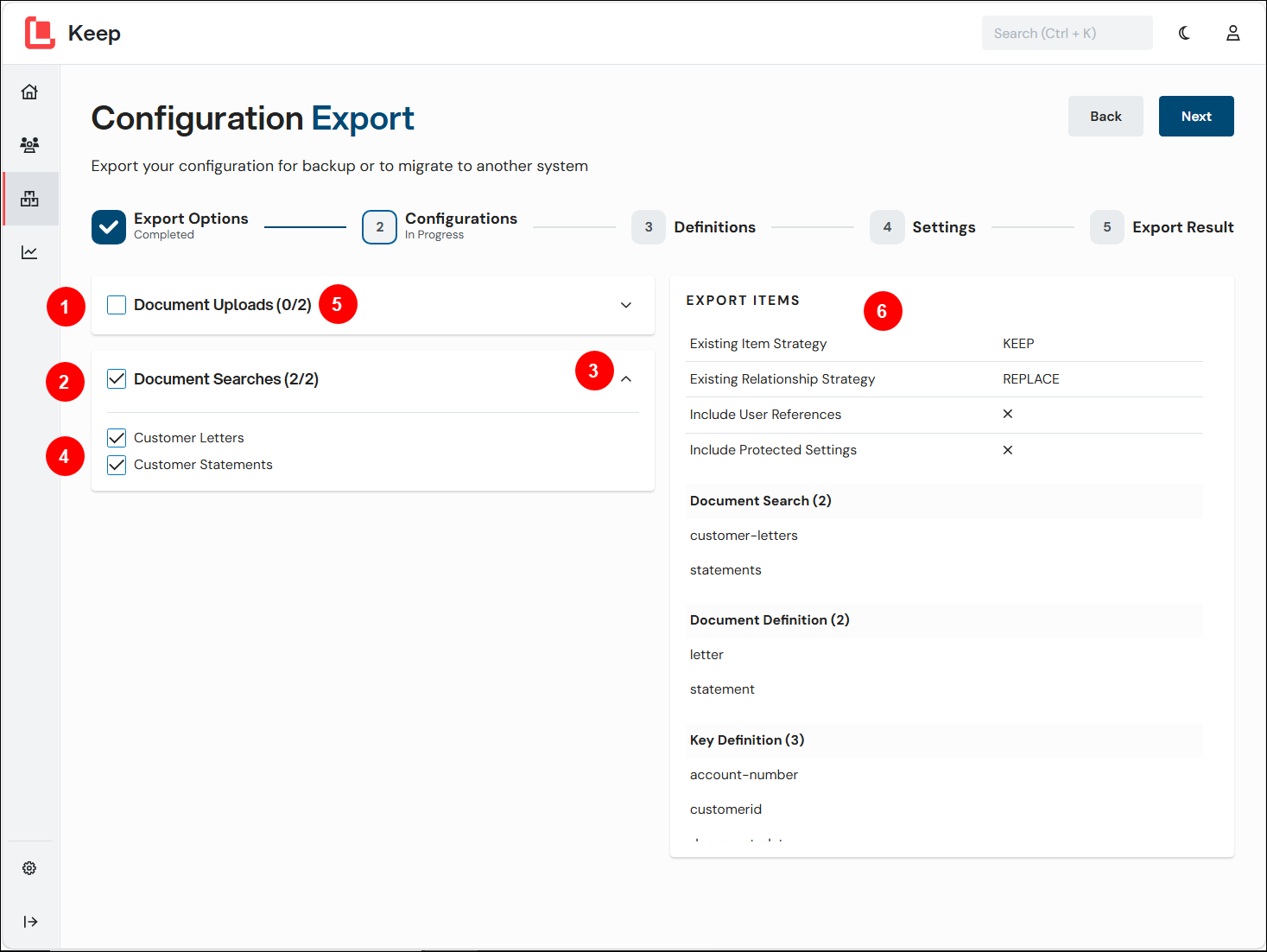Check the Document Uploads checkbox
This screenshot has width=1267, height=952.
pyautogui.click(x=117, y=305)
